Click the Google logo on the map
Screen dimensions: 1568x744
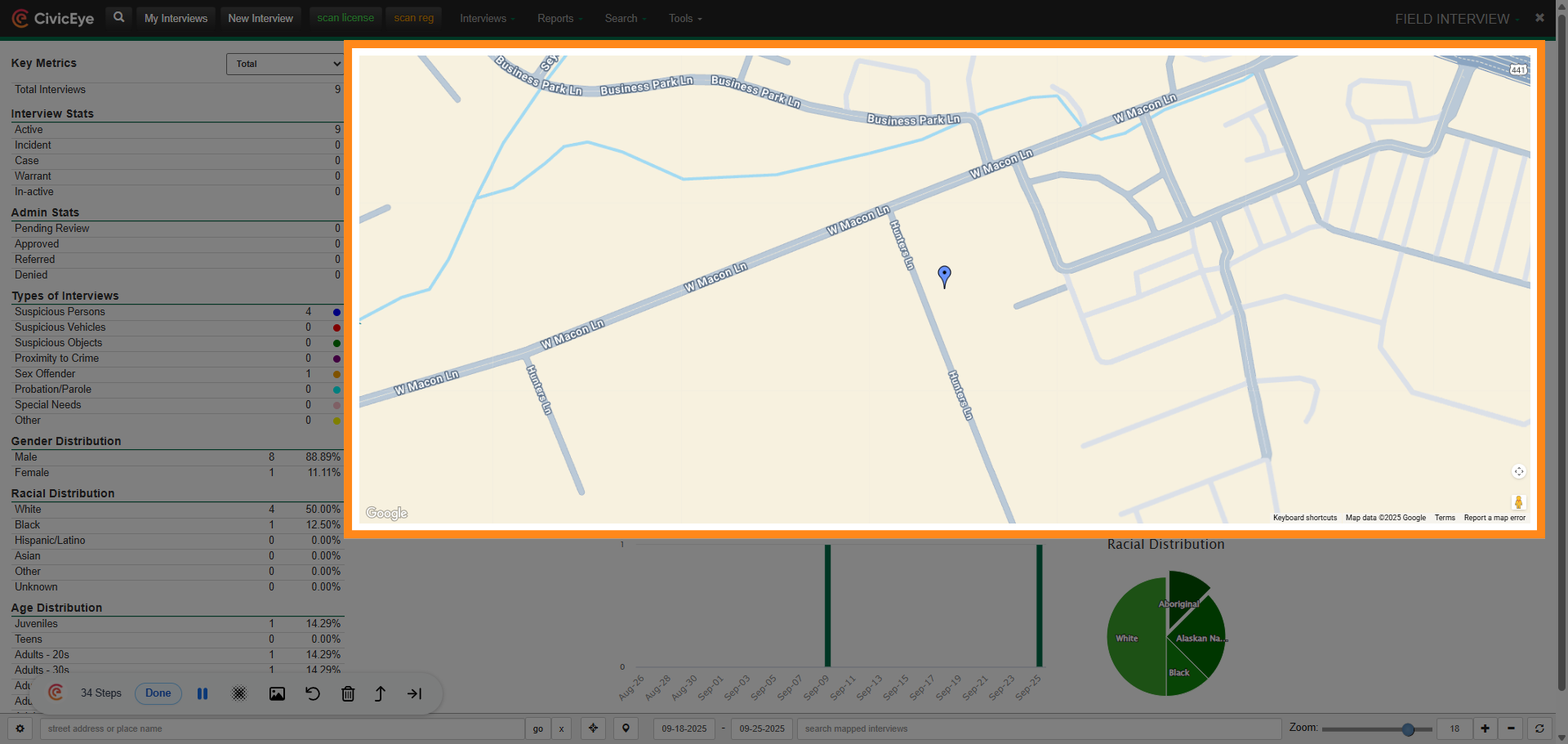point(386,513)
